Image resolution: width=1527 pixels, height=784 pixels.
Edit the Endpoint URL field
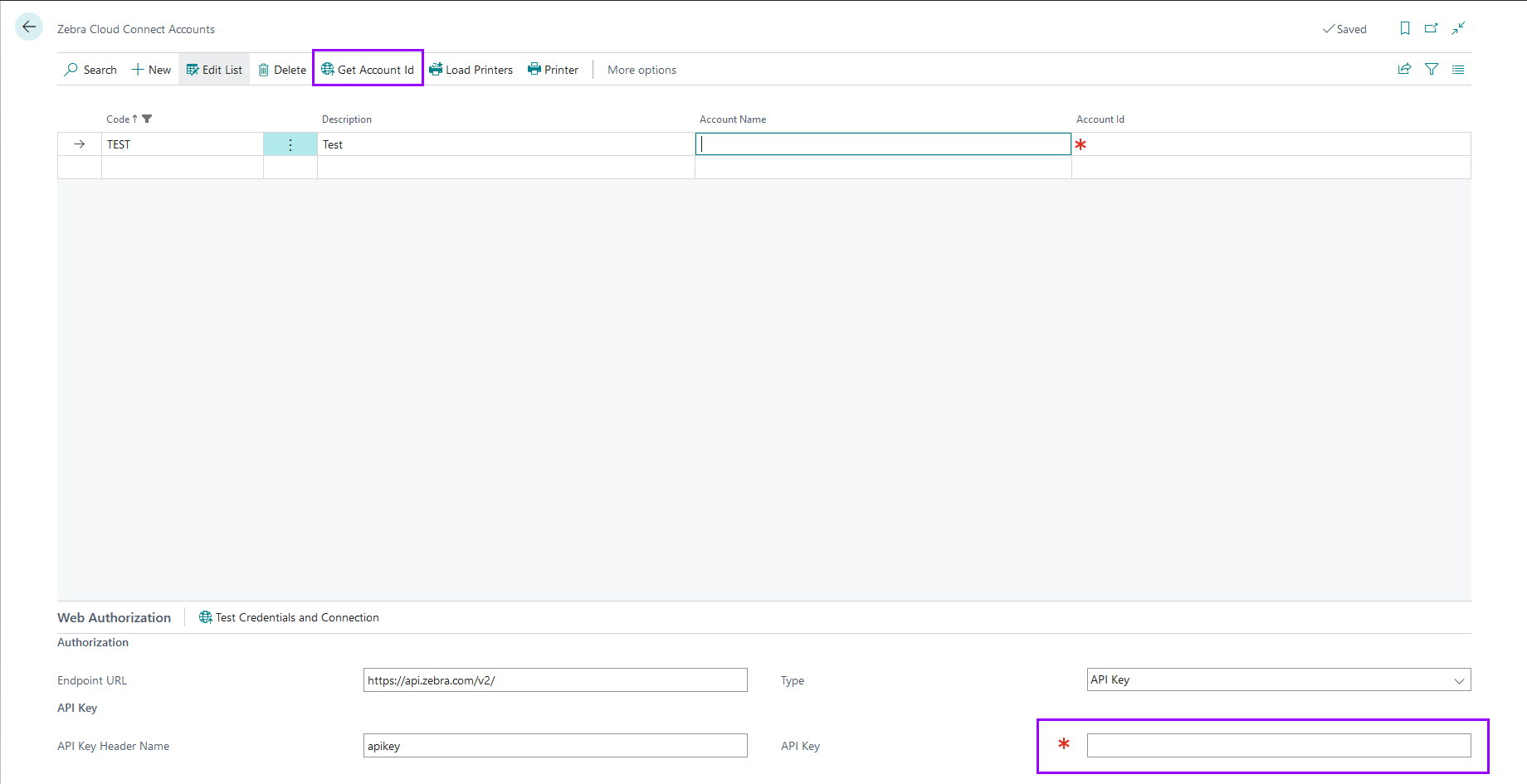tap(555, 680)
